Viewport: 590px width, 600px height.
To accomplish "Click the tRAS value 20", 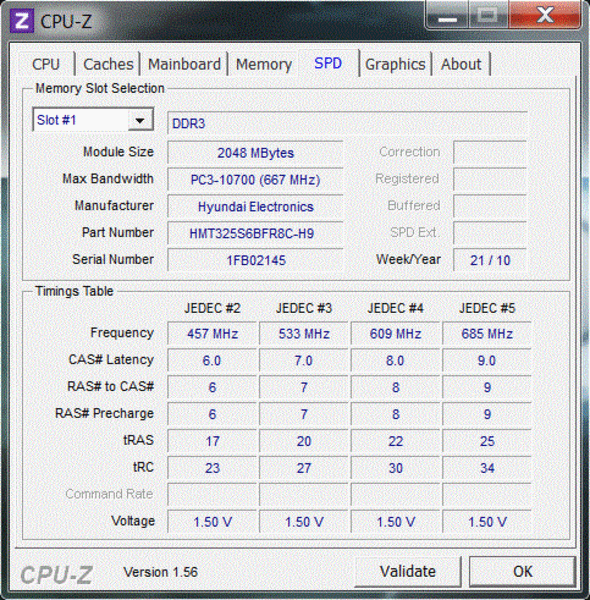I will [x=303, y=441].
